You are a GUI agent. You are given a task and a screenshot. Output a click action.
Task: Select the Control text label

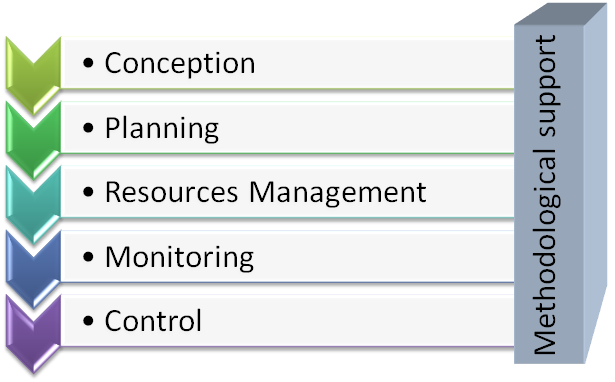[x=153, y=321]
